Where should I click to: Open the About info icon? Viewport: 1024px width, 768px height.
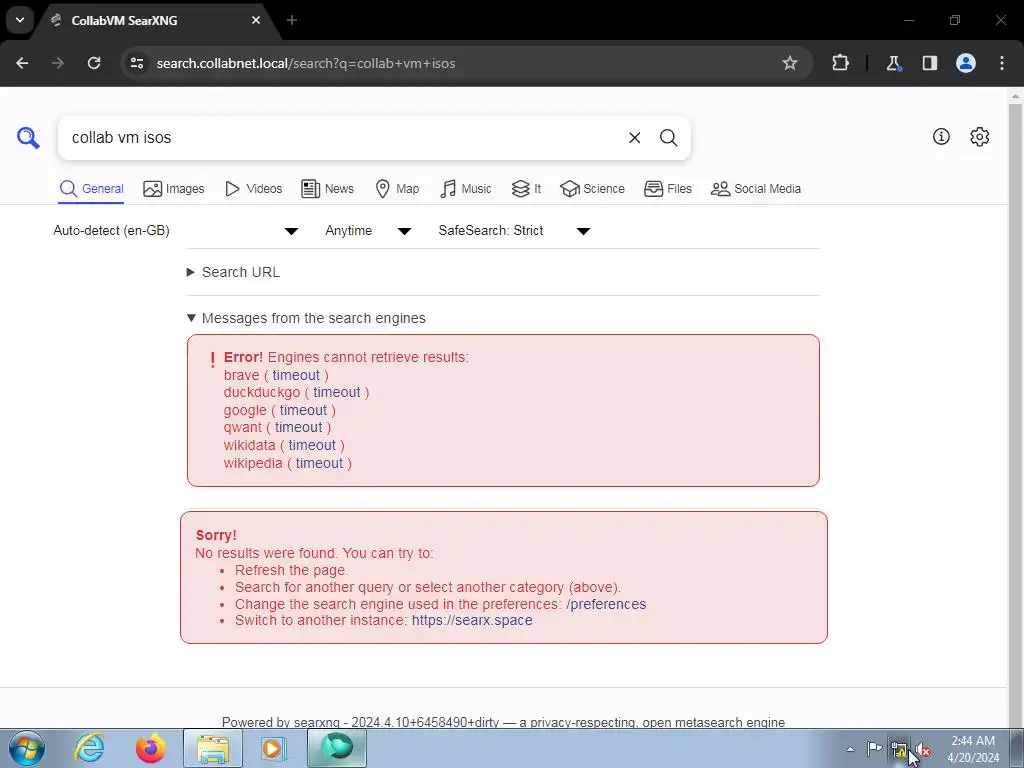point(941,136)
